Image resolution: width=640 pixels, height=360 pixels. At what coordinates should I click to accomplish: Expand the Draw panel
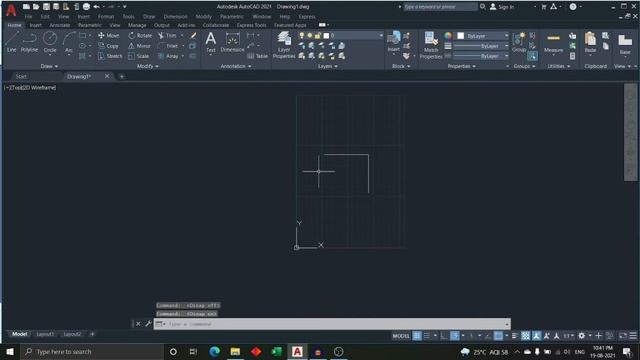click(49, 66)
